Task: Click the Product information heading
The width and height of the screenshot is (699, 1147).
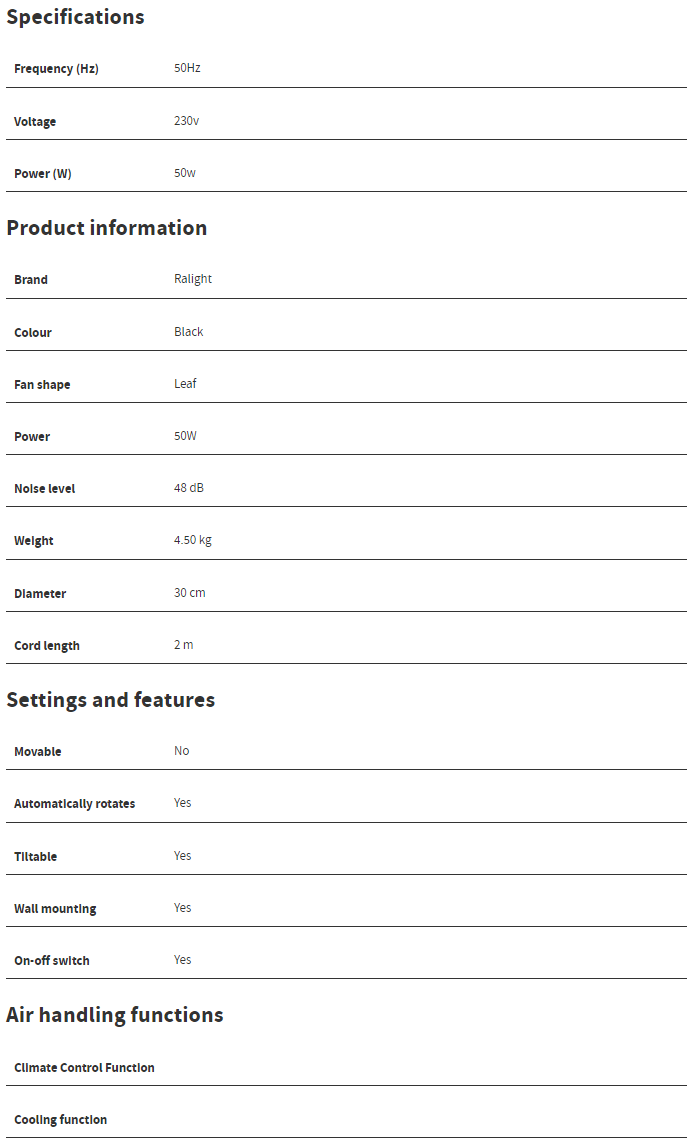Action: [x=106, y=228]
